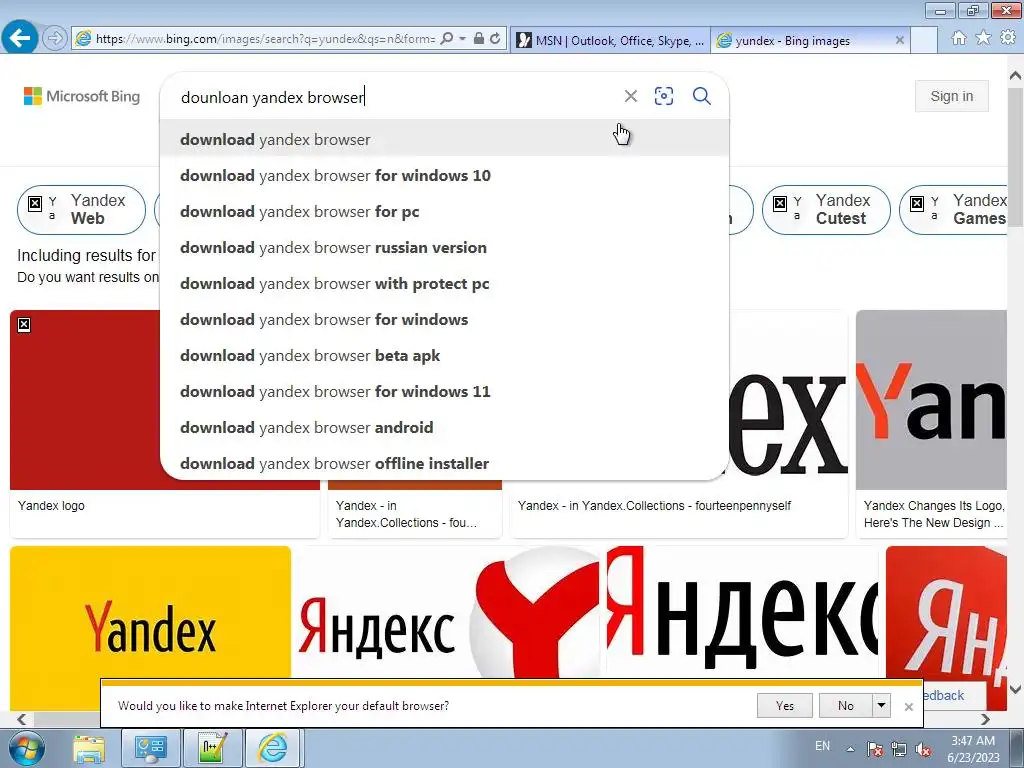
Task: Dismiss the default browser notification bar
Action: pos(908,707)
